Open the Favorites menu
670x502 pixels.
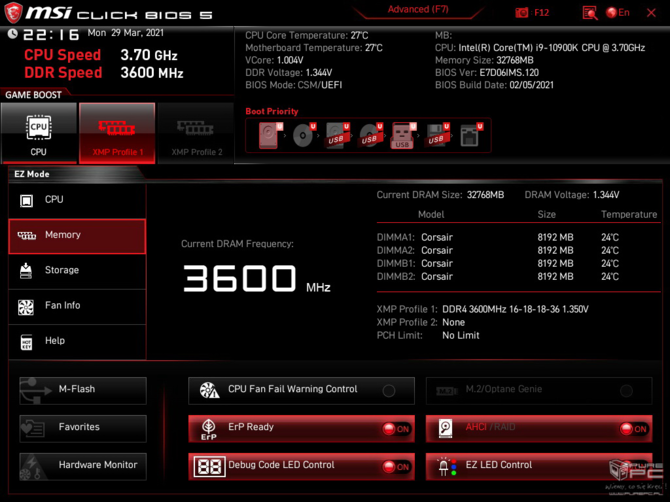click(x=83, y=429)
